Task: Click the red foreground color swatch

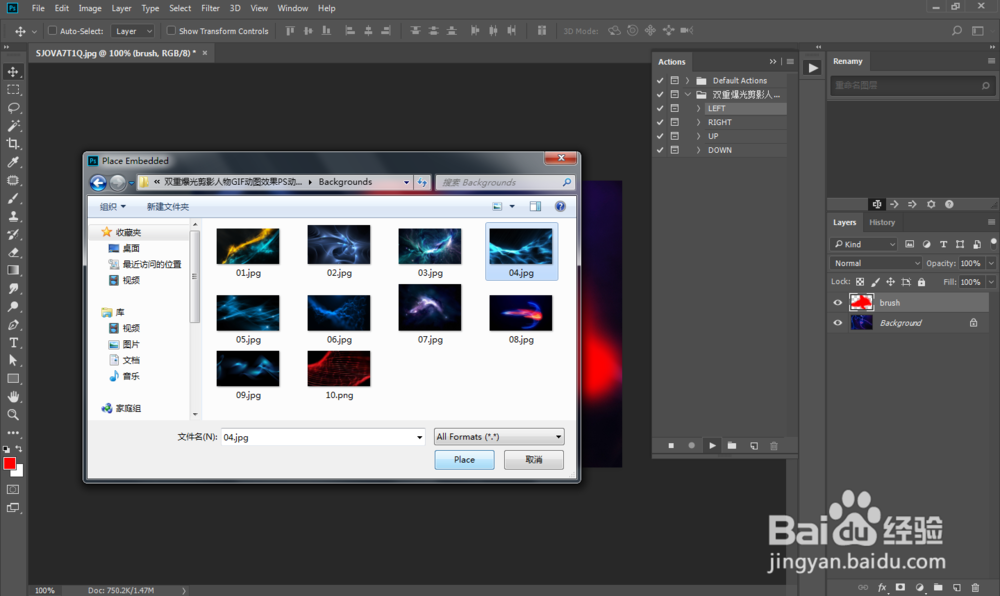Action: (10, 463)
